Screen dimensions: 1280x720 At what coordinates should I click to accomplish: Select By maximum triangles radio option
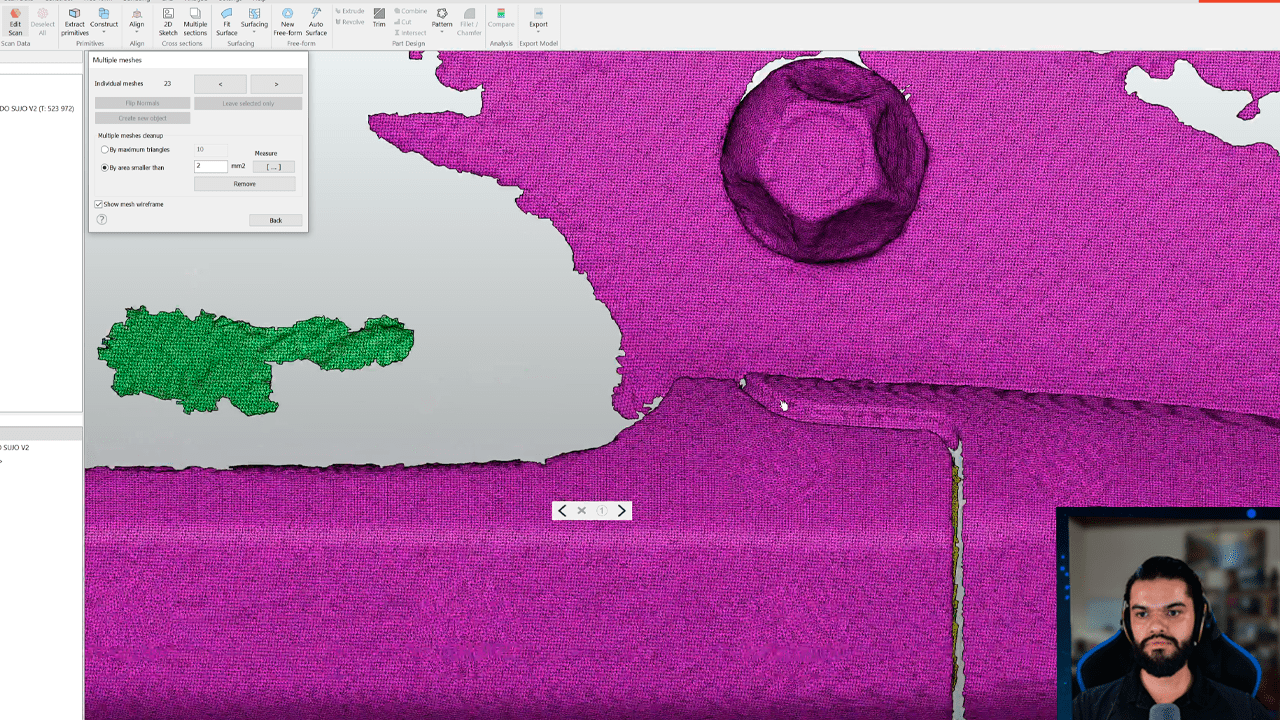click(x=105, y=150)
